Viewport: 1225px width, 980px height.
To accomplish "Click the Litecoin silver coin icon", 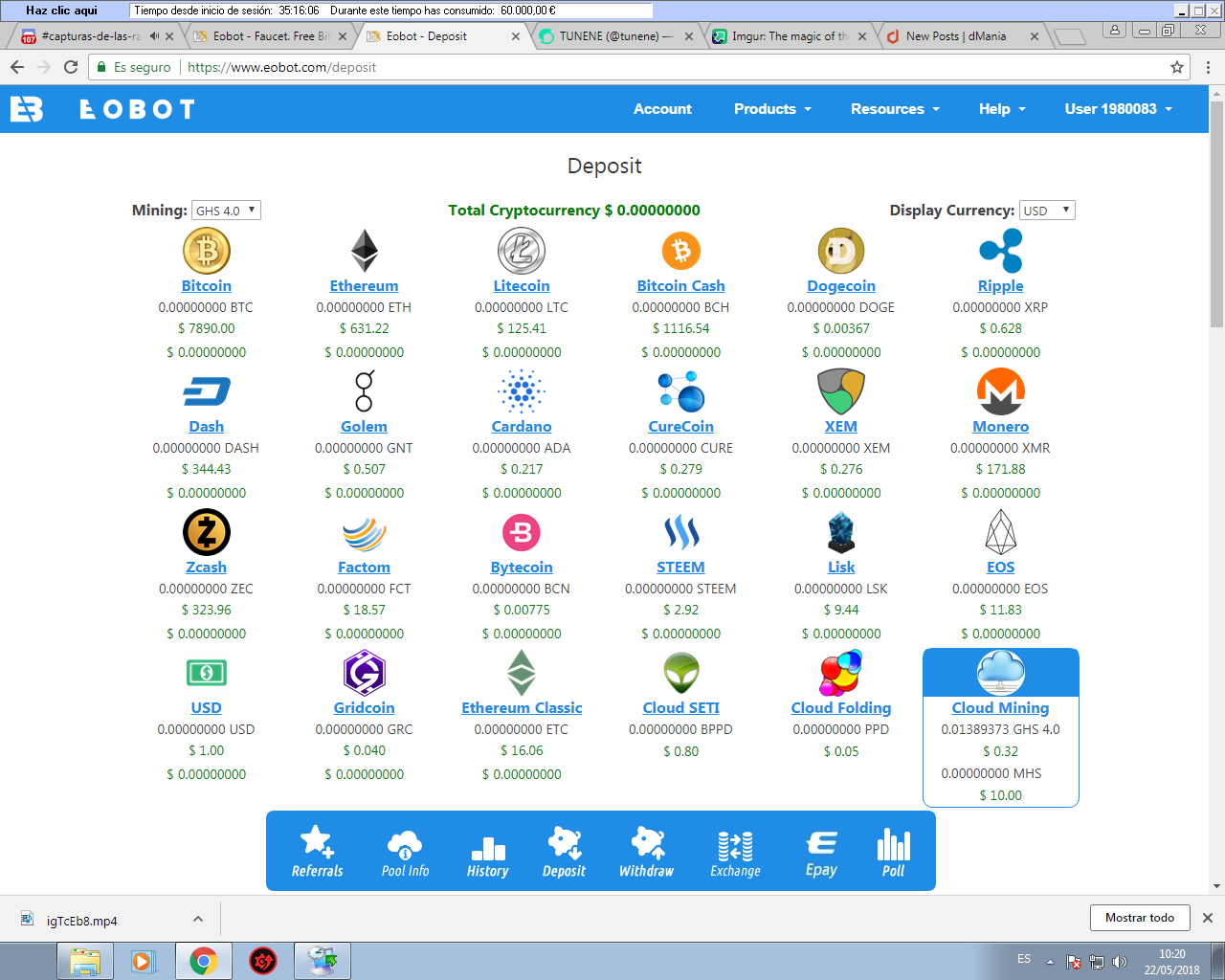I will (522, 252).
